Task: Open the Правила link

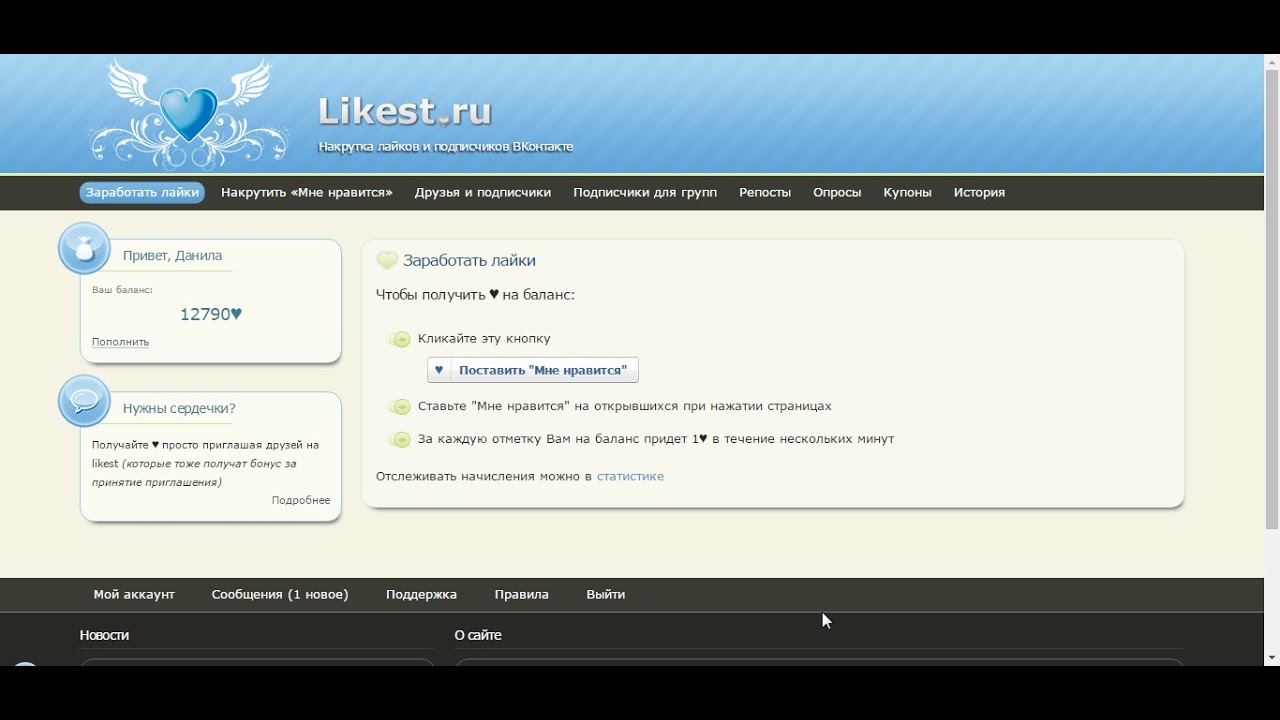Action: tap(521, 594)
